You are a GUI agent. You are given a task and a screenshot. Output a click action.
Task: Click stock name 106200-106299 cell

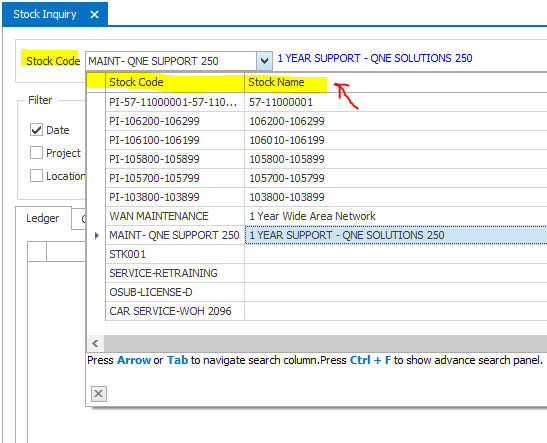point(396,121)
